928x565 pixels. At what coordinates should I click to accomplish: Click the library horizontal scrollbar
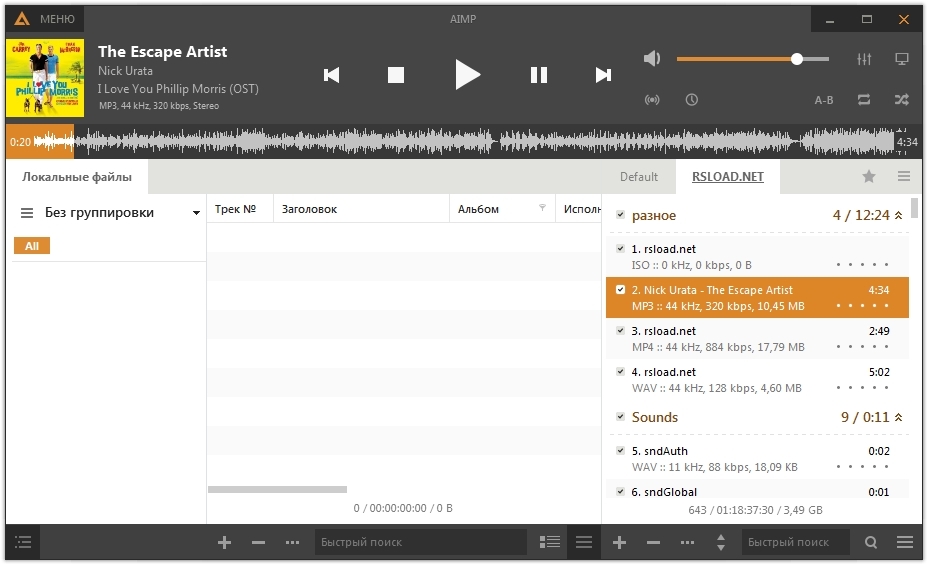pyautogui.click(x=277, y=489)
